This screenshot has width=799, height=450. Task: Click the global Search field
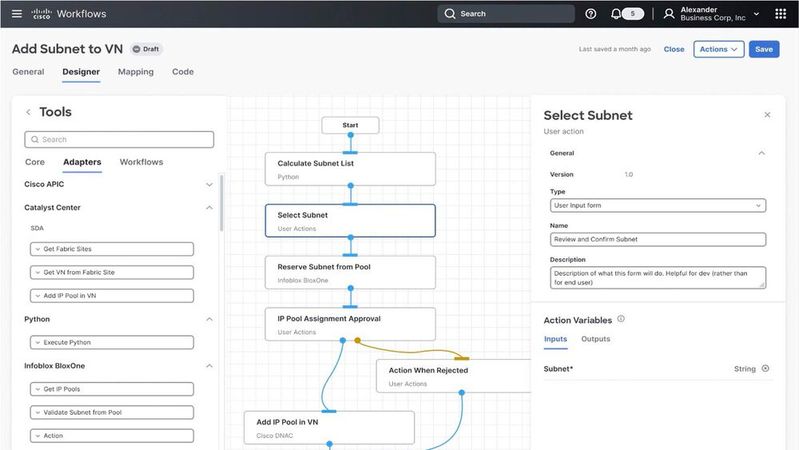pos(506,14)
